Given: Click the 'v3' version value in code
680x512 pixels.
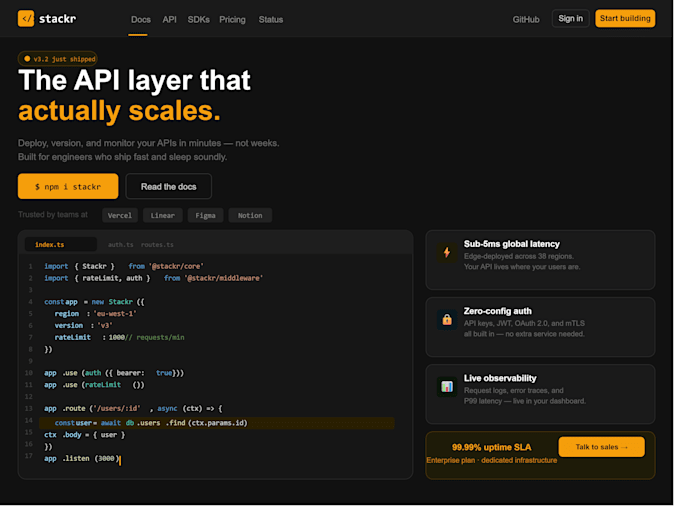Looking at the screenshot, I should coord(105,325).
